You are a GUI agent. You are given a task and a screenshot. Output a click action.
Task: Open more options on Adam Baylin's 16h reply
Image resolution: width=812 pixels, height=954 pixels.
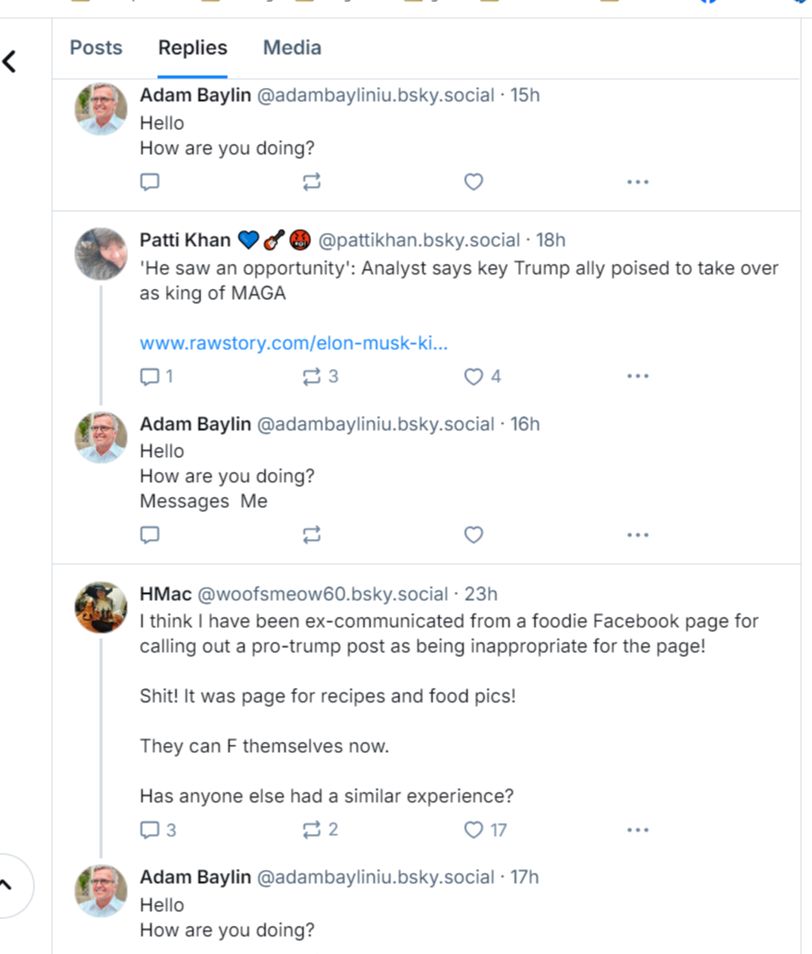(637, 535)
